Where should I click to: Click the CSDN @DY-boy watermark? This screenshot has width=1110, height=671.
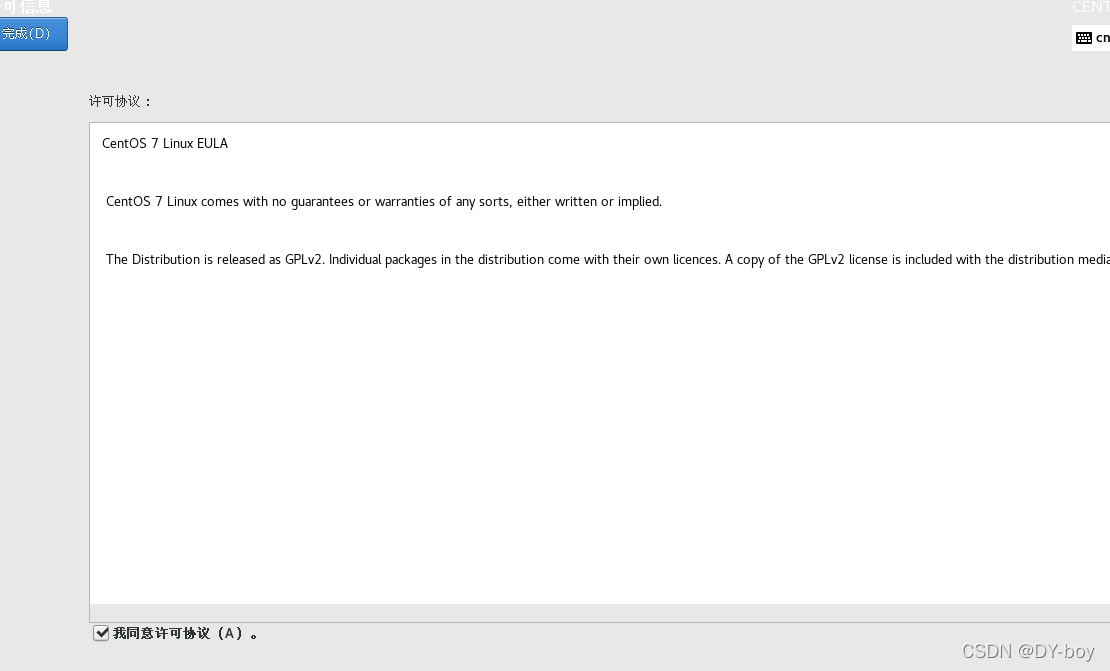[x=1028, y=651]
